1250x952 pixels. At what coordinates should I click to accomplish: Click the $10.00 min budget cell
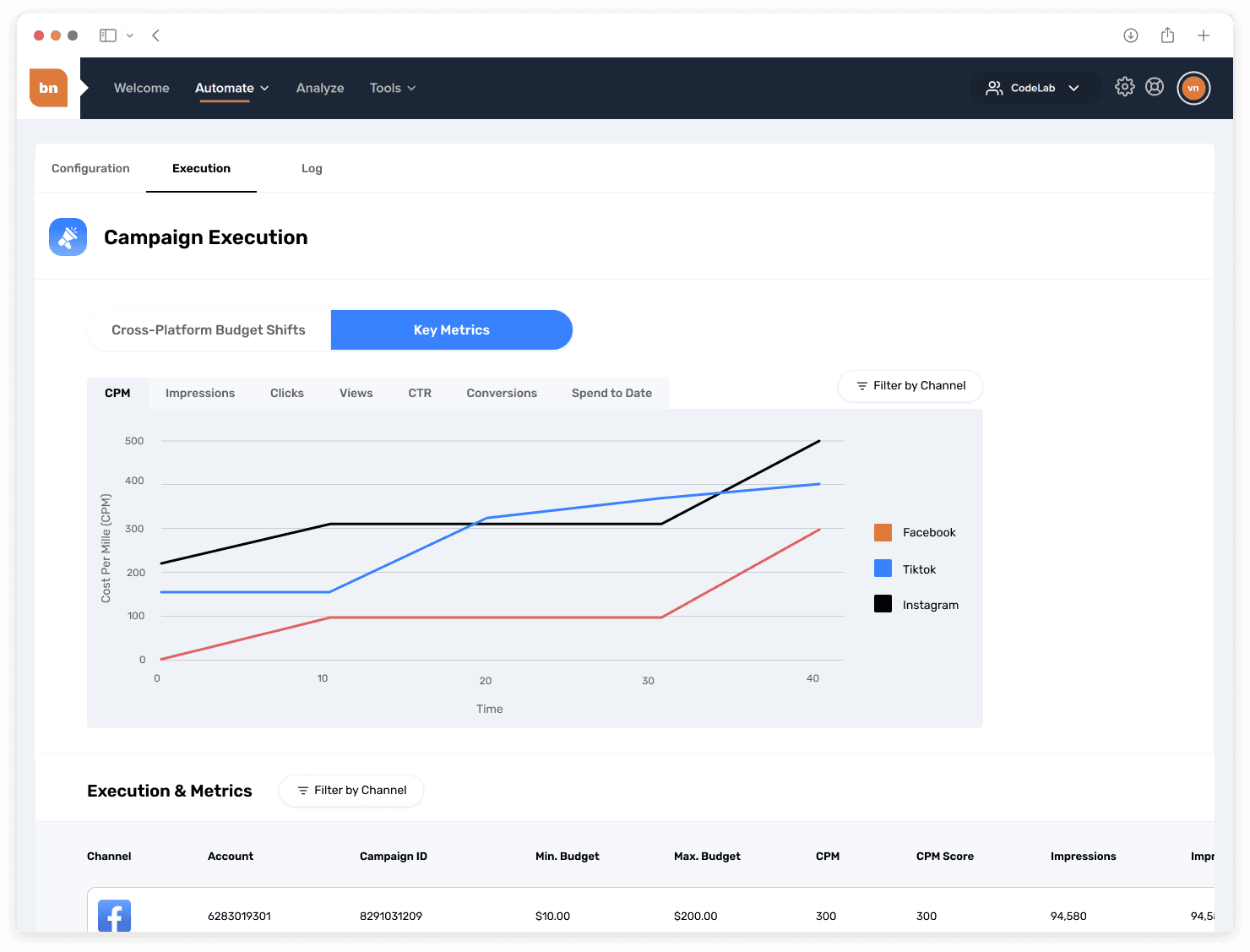tap(552, 916)
